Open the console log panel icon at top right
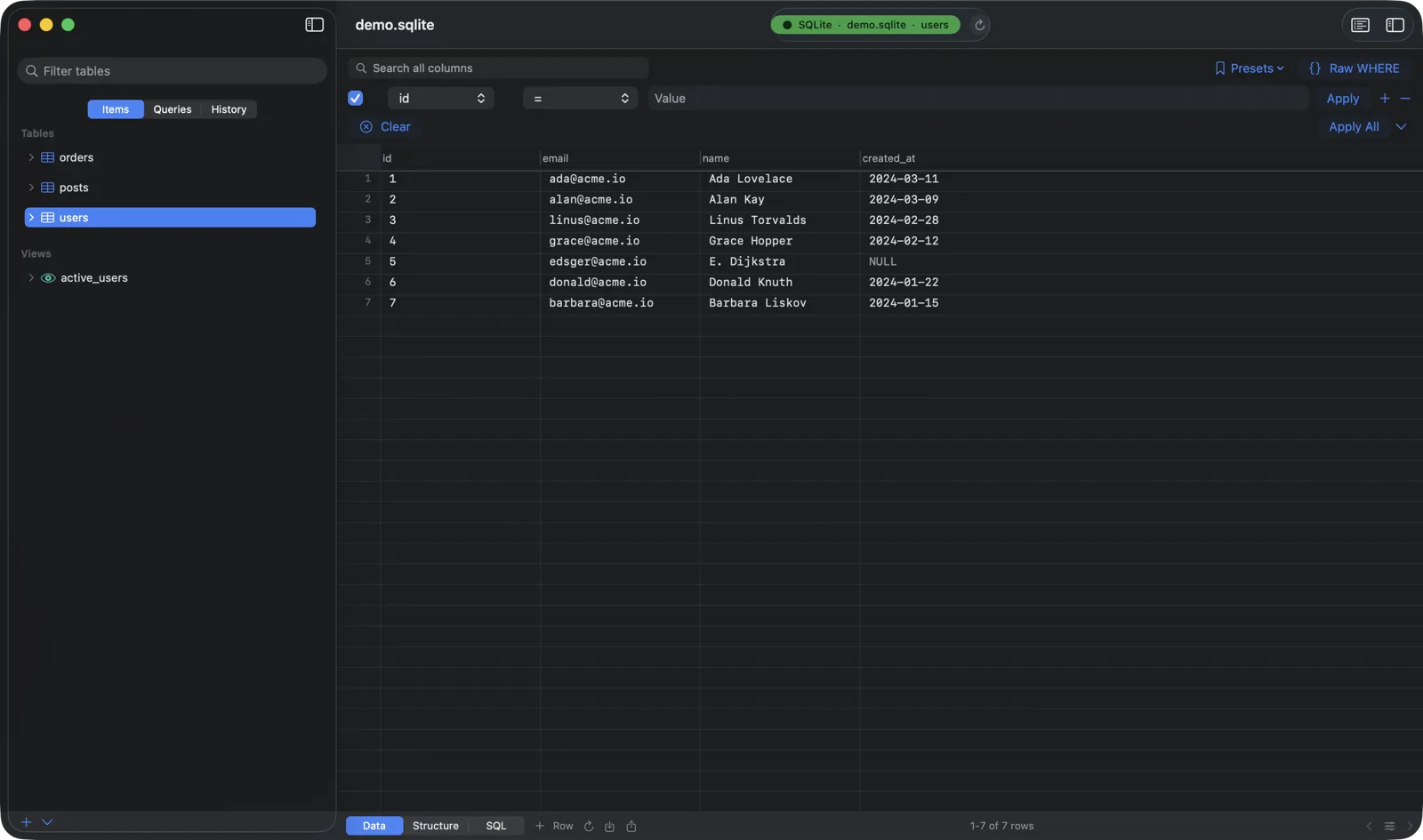This screenshot has height=840, width=1423. tap(1360, 25)
